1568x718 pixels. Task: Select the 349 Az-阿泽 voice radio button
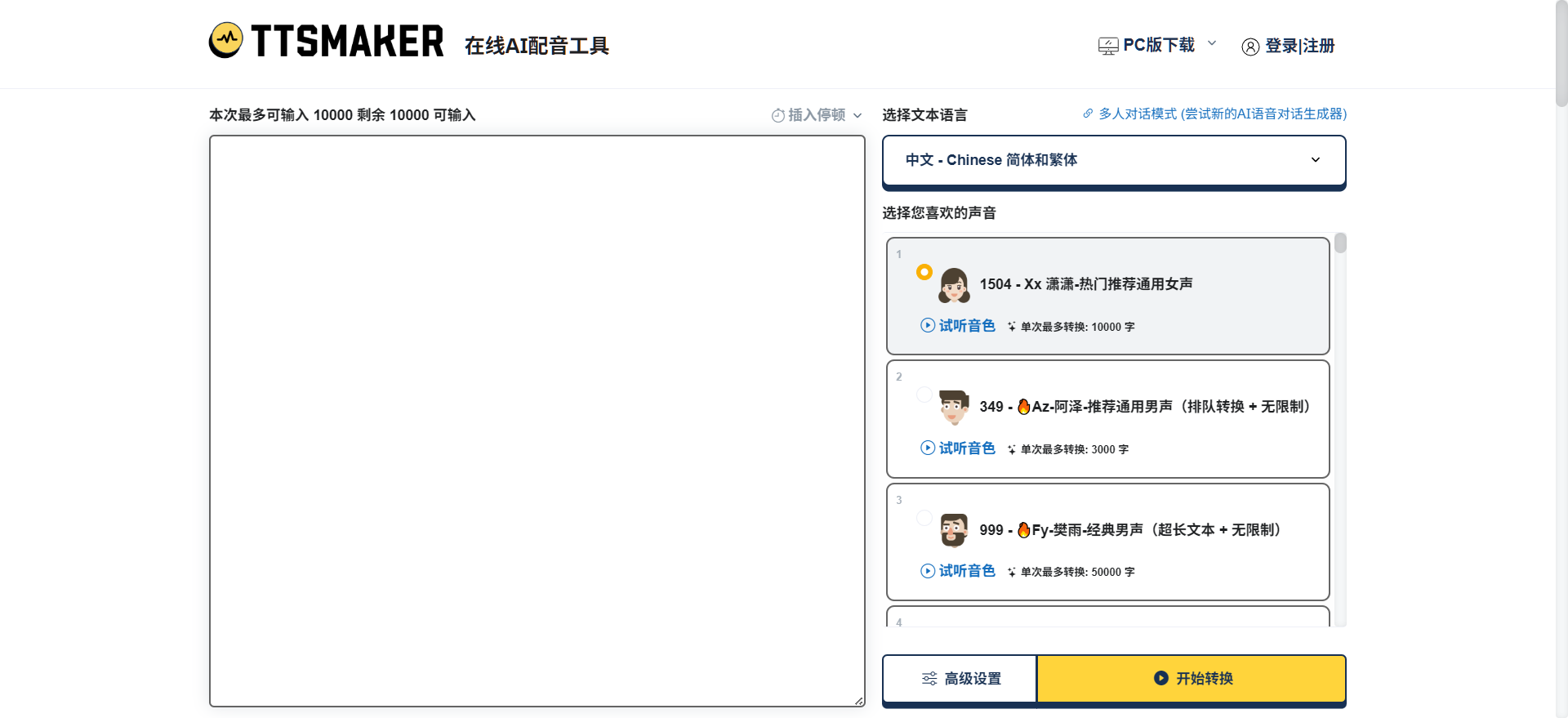(924, 395)
